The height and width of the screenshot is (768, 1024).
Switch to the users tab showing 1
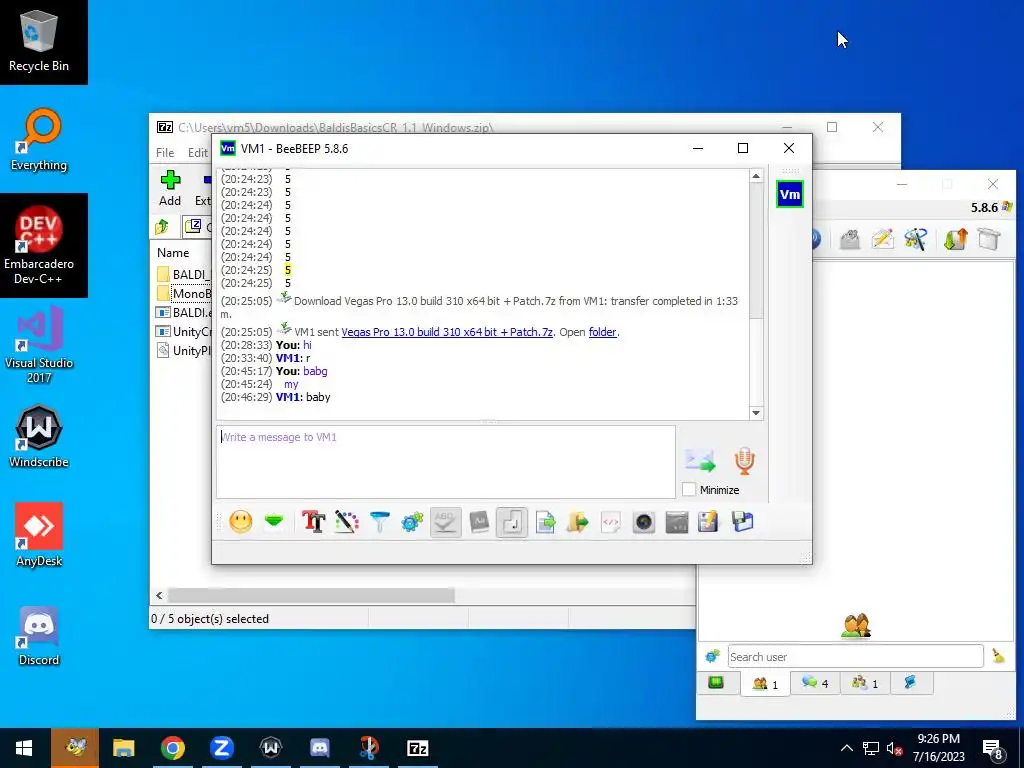(765, 683)
